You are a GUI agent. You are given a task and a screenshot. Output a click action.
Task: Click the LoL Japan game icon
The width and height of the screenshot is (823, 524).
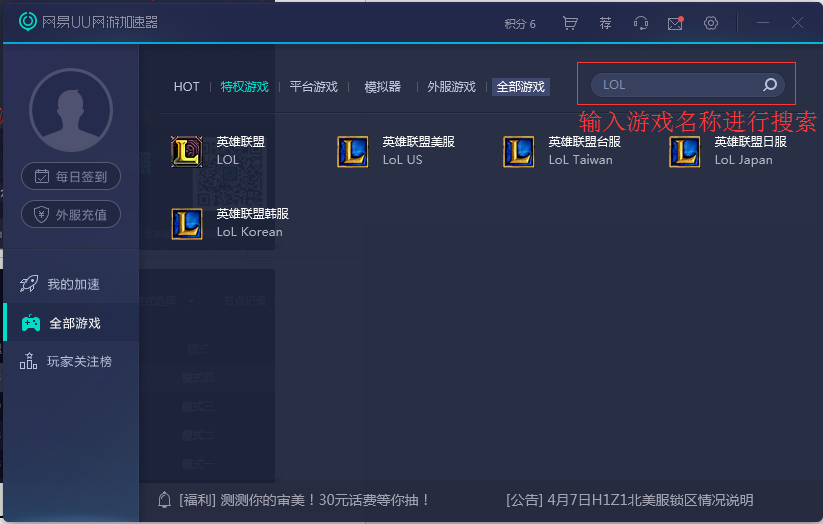(x=684, y=151)
